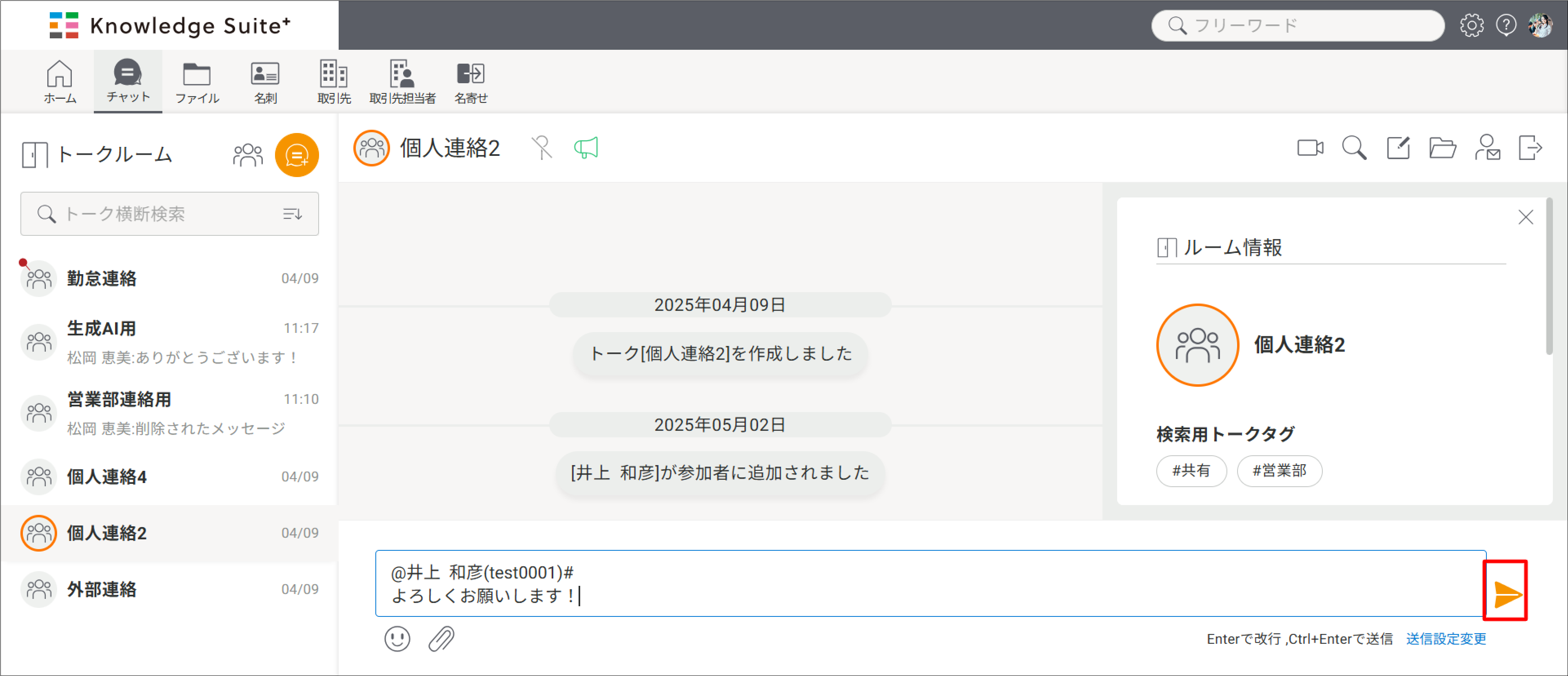The image size is (1568, 676).
Task: Open the ファイル tab
Action: point(197,82)
